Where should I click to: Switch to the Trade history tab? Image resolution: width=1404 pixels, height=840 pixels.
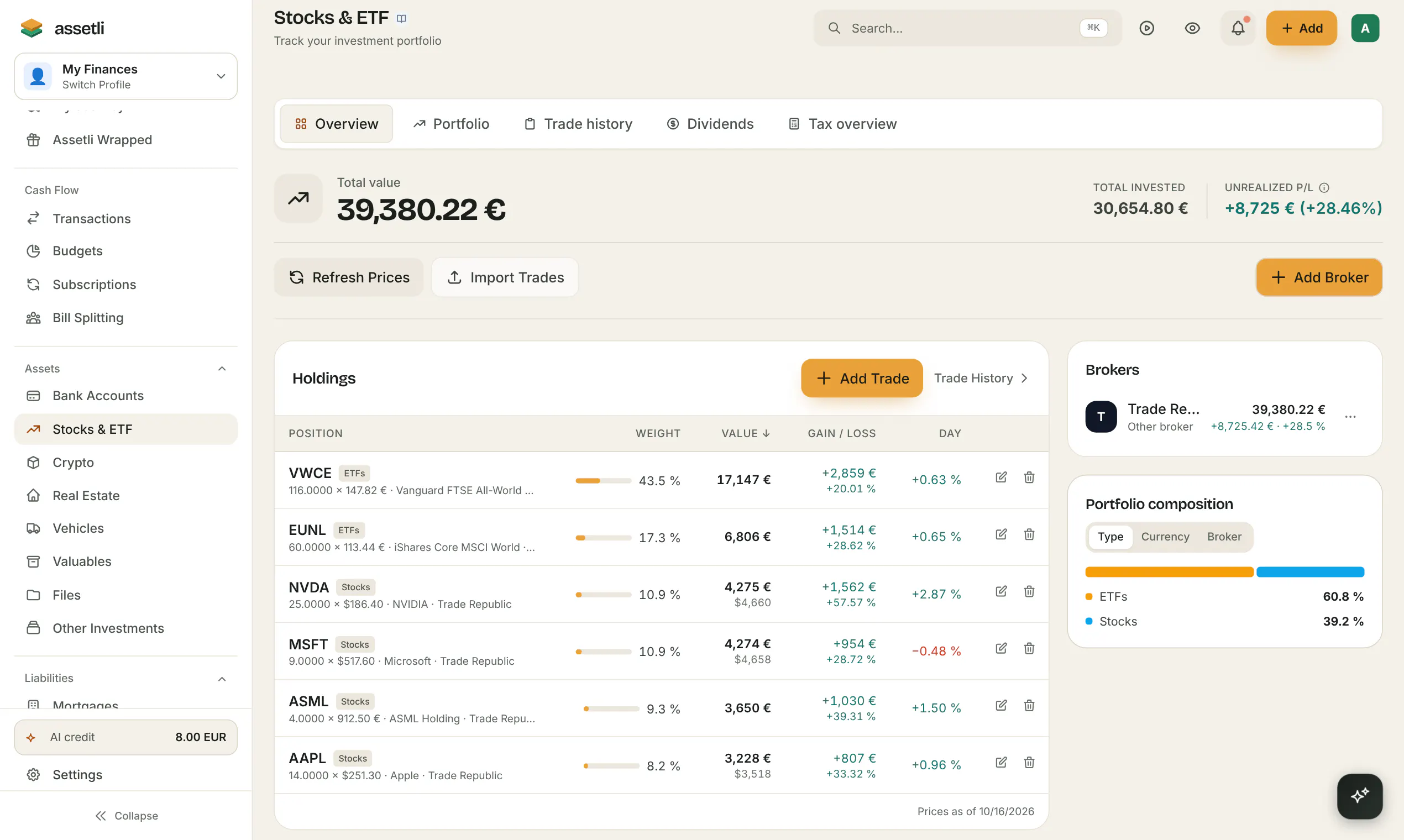578,124
